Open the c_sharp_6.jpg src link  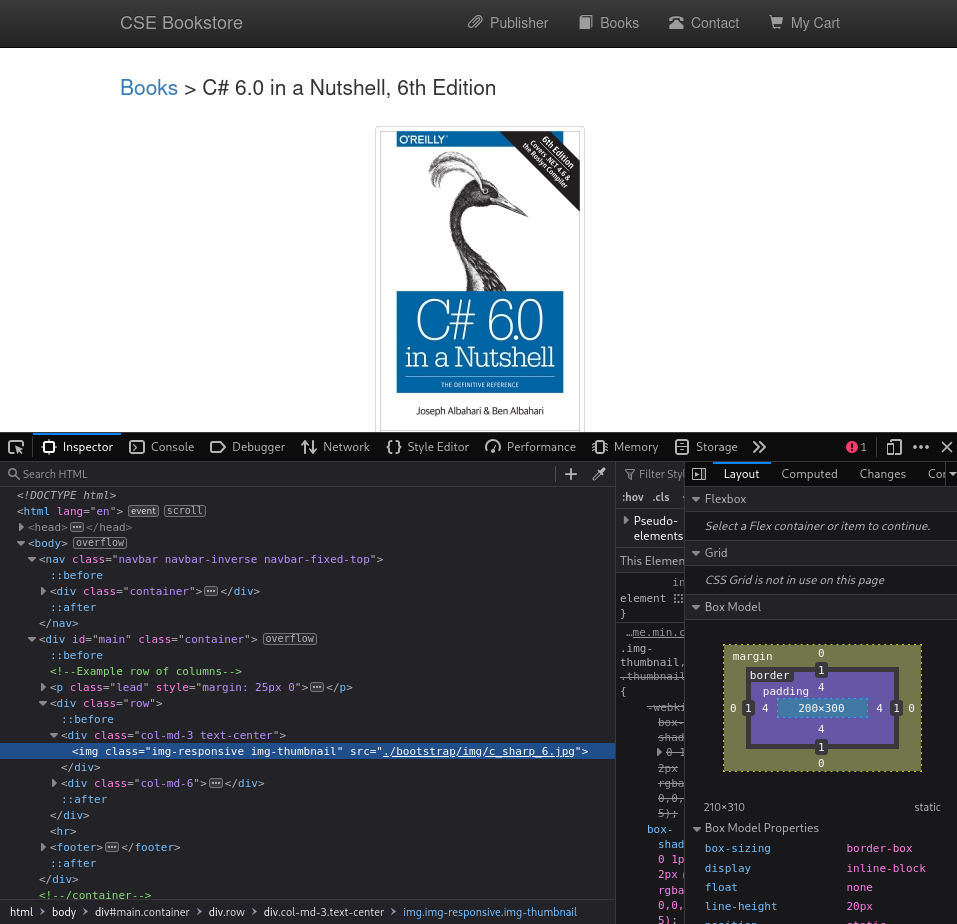(478, 751)
